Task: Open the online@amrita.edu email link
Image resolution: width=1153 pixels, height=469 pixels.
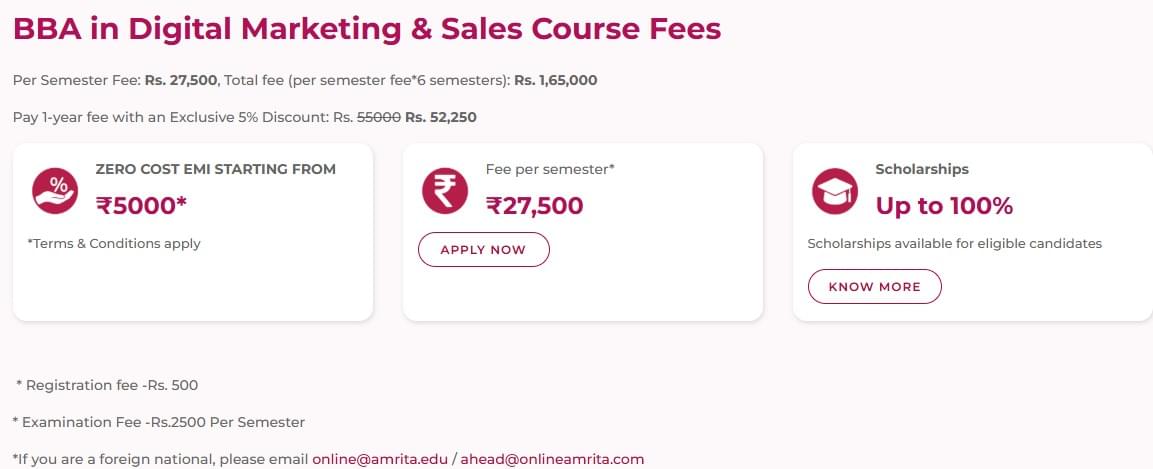Action: [x=380, y=459]
